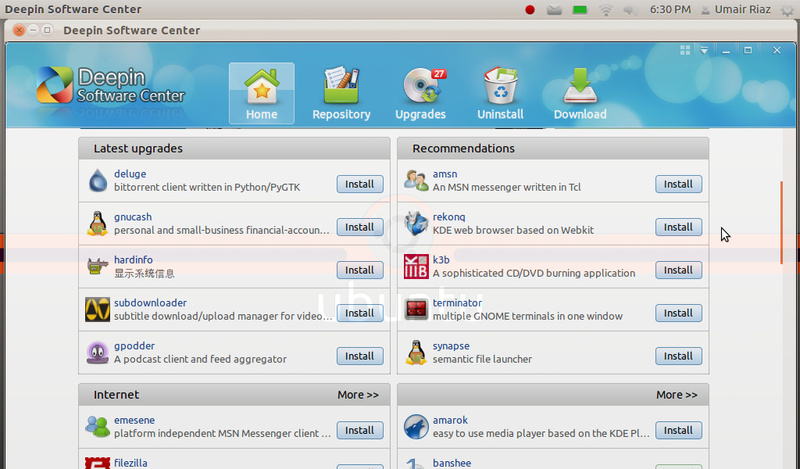Click the filezilla red icon
Image resolution: width=800 pixels, height=469 pixels.
(x=97, y=463)
